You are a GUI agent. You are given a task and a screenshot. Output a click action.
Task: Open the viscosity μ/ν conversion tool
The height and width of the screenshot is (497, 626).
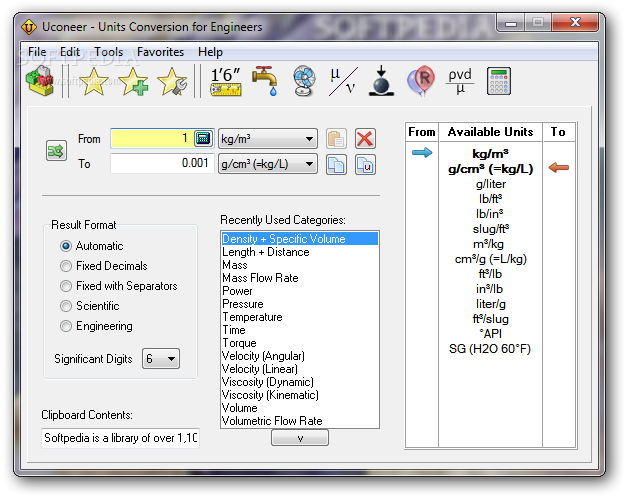pos(343,81)
